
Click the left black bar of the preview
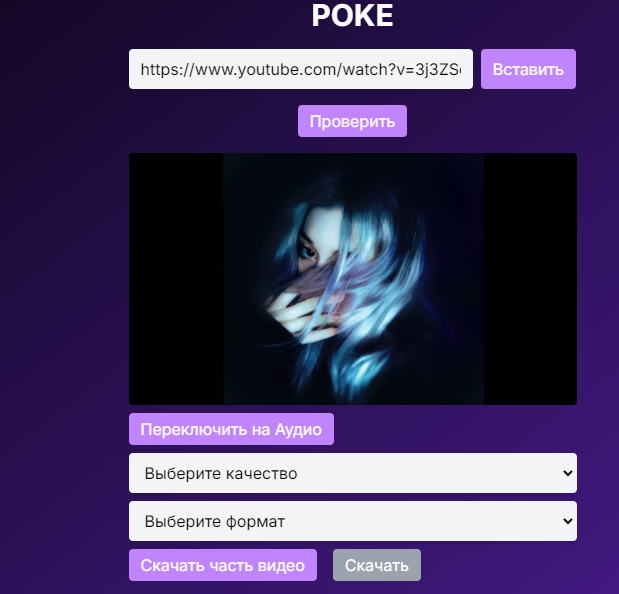[176, 279]
